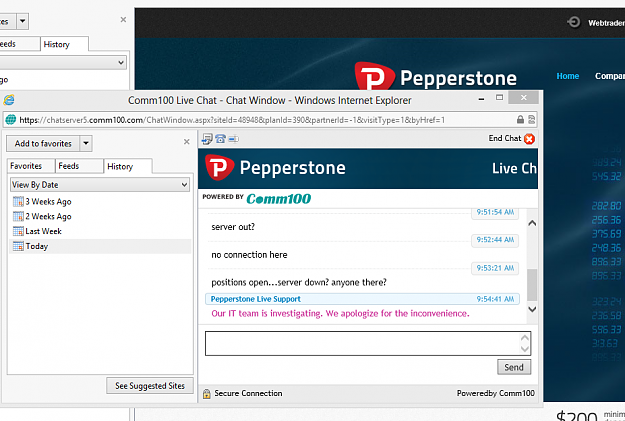Click the send transcript icon in chat toolbar

(207, 139)
